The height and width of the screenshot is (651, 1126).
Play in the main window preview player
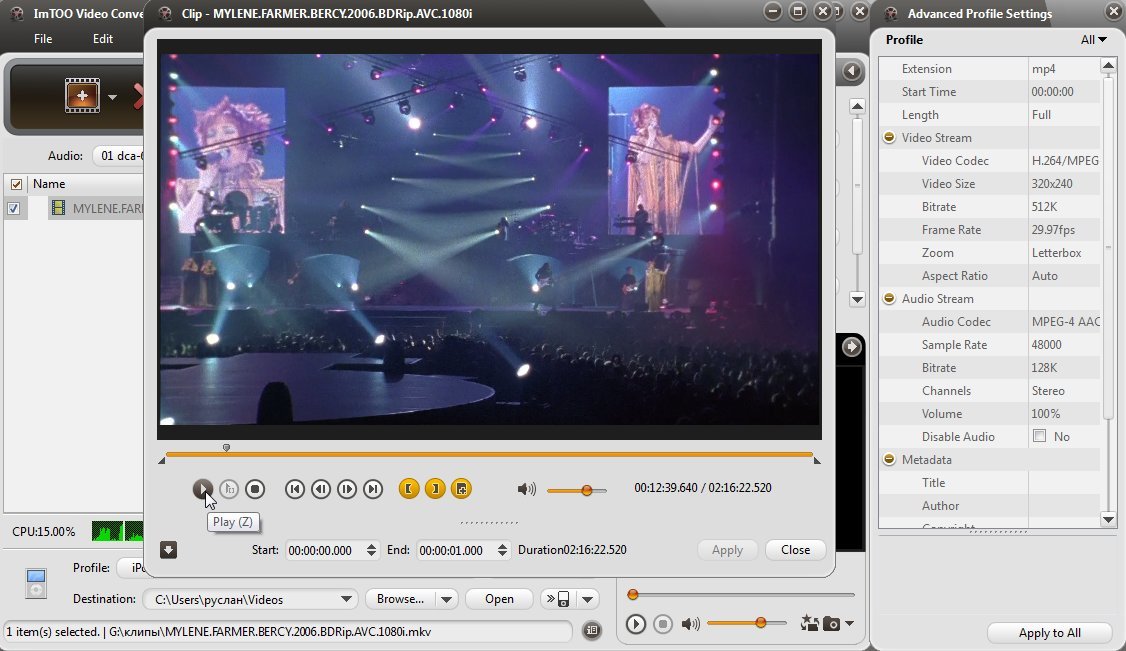(636, 624)
